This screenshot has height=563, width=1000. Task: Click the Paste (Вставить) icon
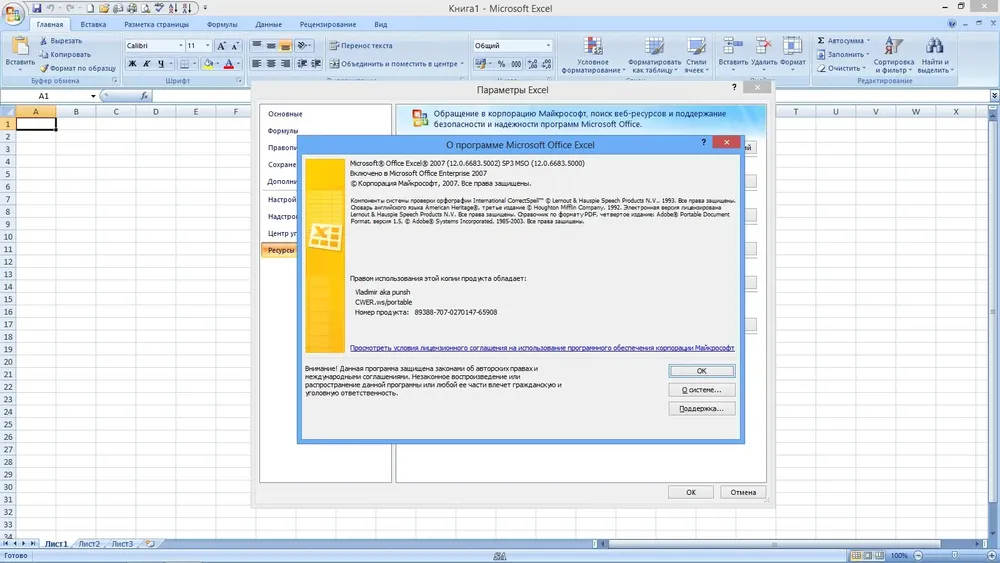pyautogui.click(x=20, y=47)
